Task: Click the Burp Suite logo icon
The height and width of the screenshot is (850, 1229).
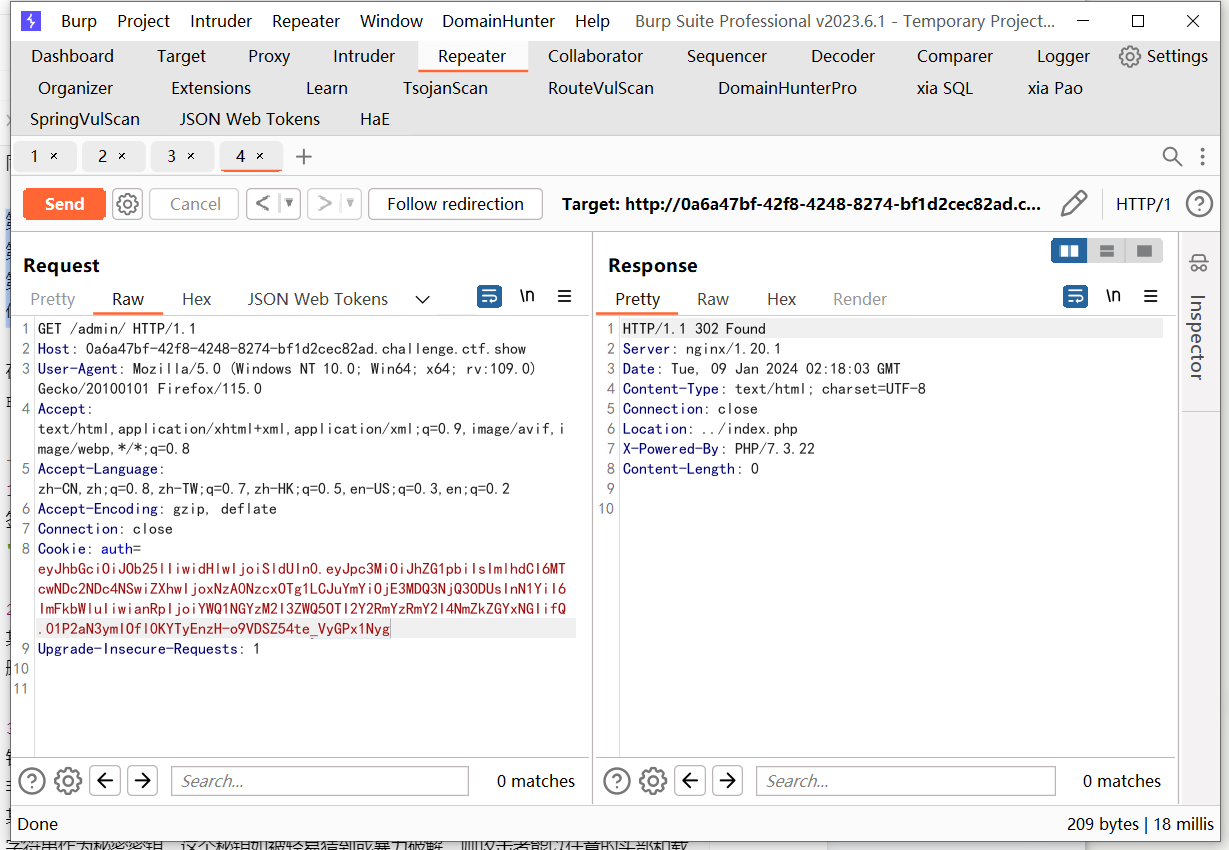Action: (31, 21)
